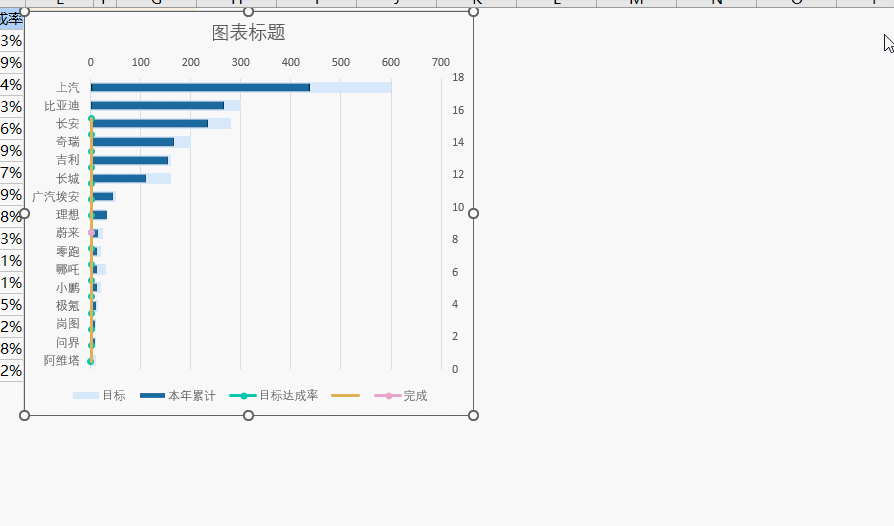Grab the chart's top-middle resize handle
The image size is (894, 526).
click(x=249, y=12)
